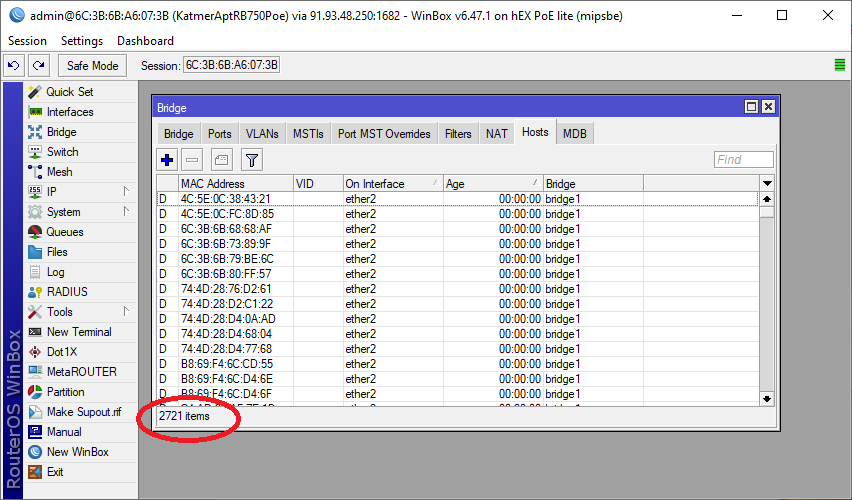Open Quick Set in the sidebar
The width and height of the screenshot is (852, 500).
(x=80, y=92)
